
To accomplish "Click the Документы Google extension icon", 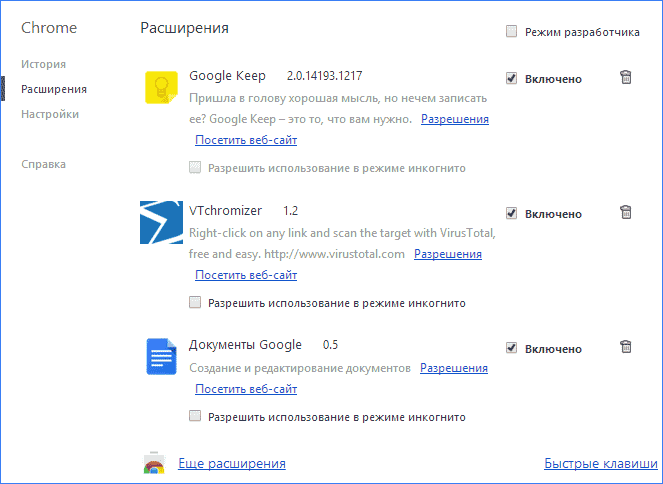I will 161,357.
